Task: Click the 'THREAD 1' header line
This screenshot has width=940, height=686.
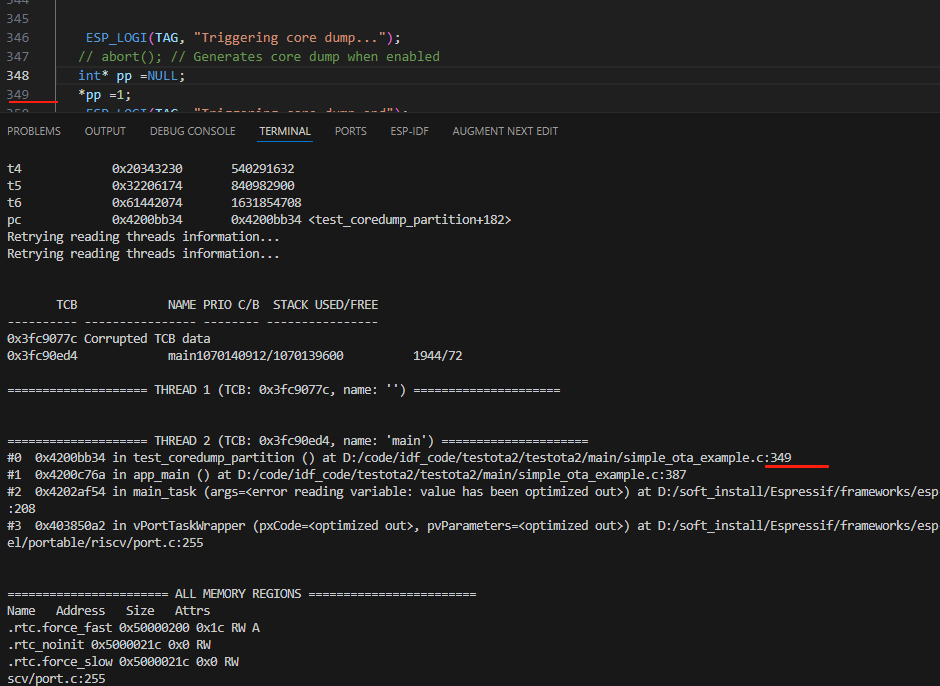Action: coord(284,390)
